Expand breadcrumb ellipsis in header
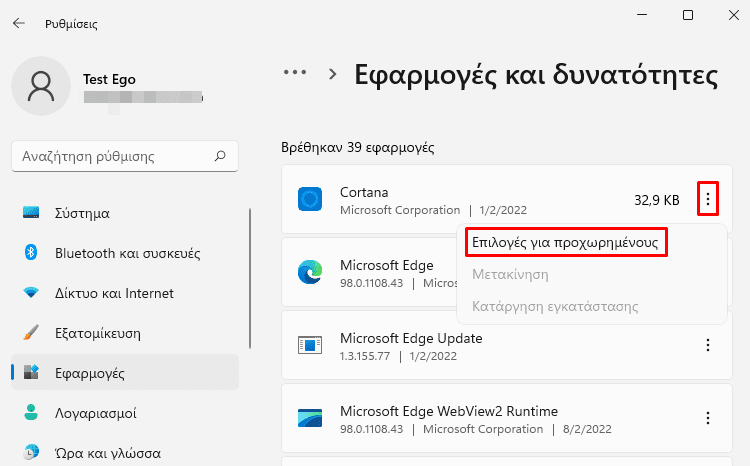Viewport: 750px width, 466px height. (295, 73)
